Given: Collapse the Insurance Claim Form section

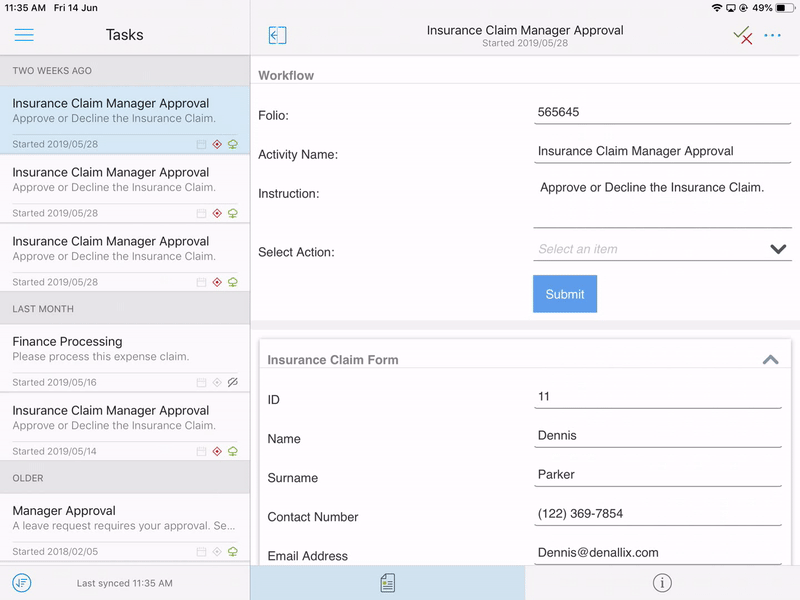Looking at the screenshot, I should click(770, 360).
